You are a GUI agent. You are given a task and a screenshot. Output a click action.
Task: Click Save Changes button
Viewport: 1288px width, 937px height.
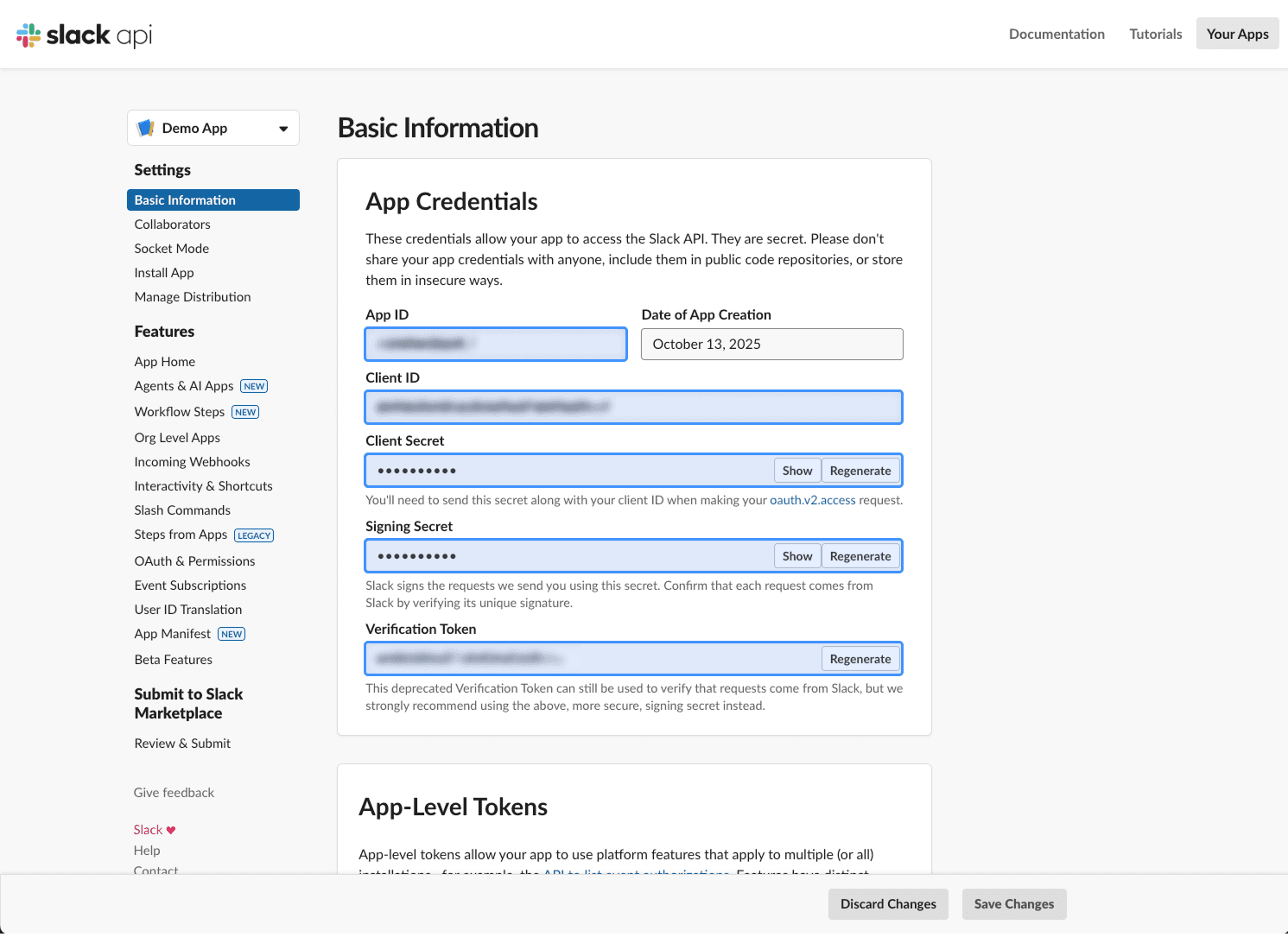[x=1014, y=904]
